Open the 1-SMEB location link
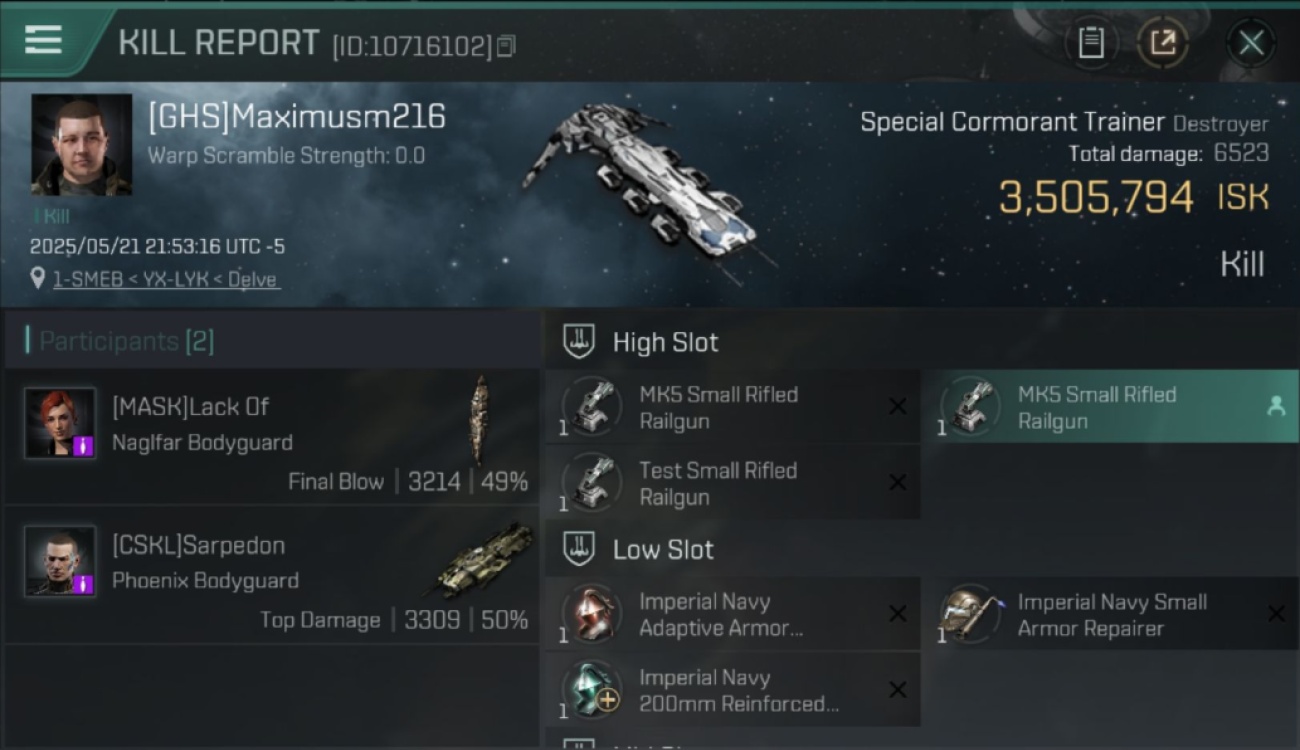The height and width of the screenshot is (750, 1300). (x=166, y=279)
